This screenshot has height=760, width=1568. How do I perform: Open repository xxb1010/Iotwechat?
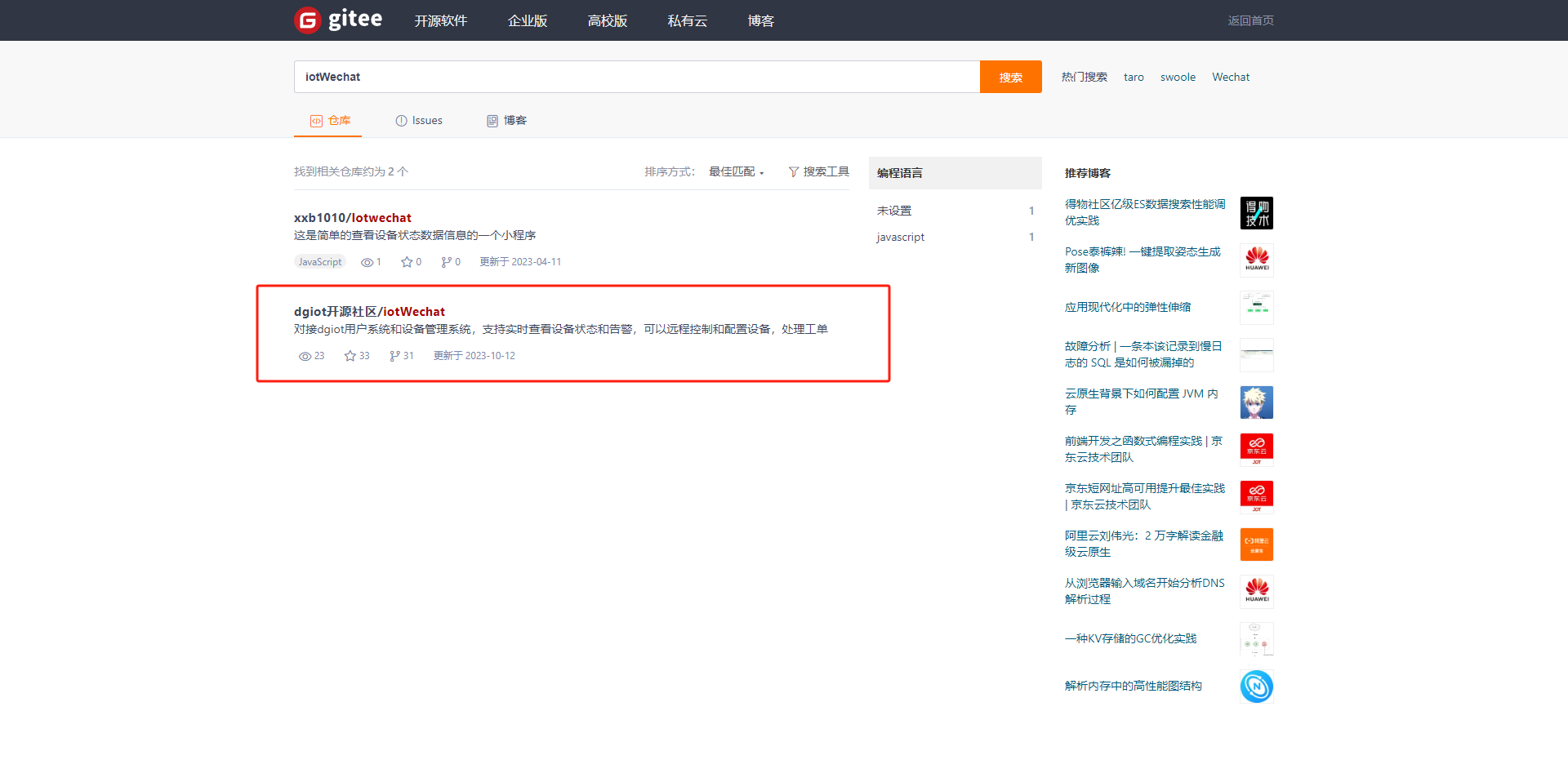tap(353, 218)
